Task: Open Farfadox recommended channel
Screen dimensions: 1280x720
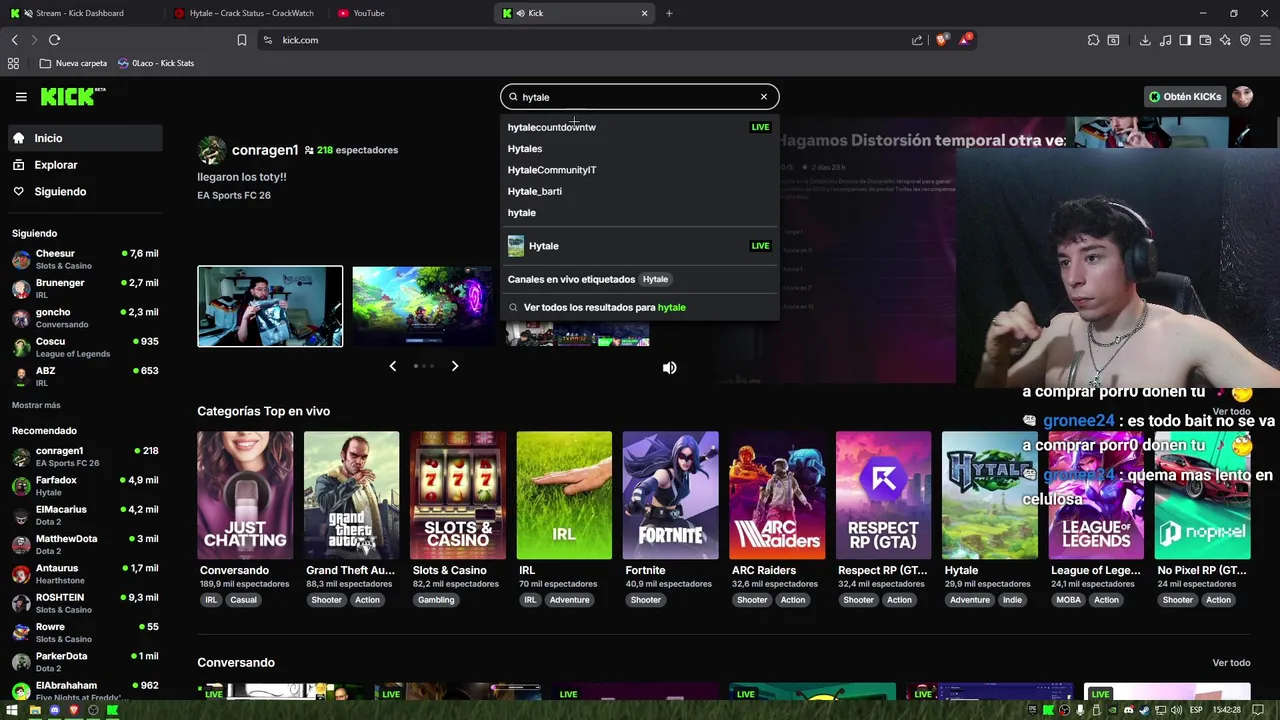Action: (85, 486)
